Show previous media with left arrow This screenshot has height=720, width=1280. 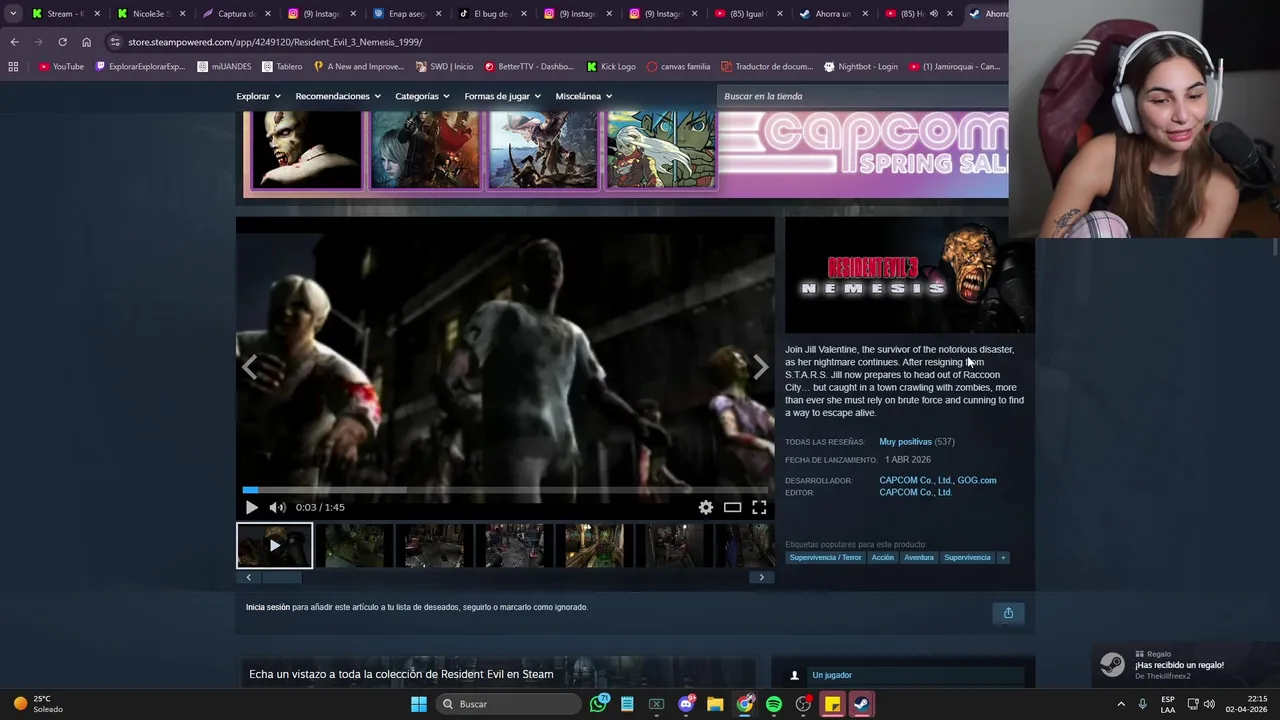coord(250,367)
